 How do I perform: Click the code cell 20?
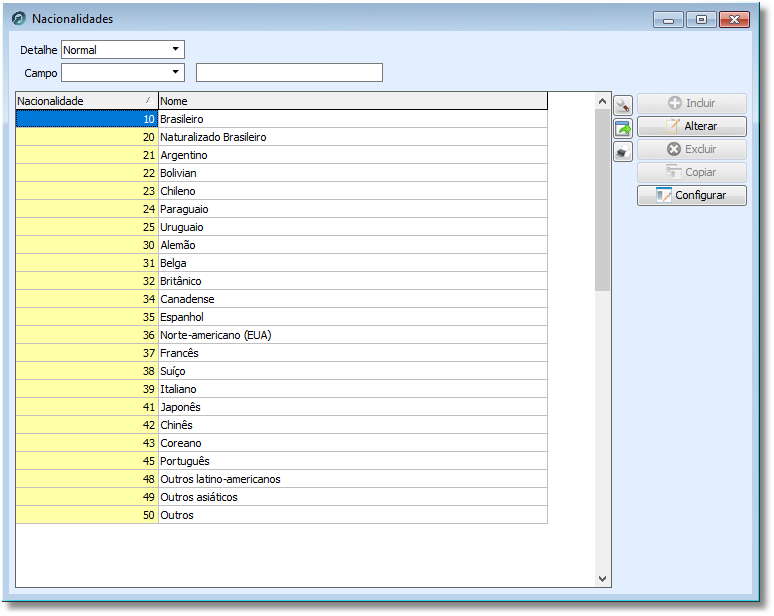pyautogui.click(x=87, y=137)
